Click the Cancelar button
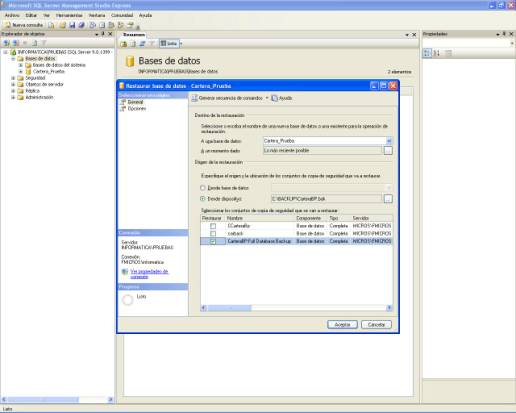The width and height of the screenshot is (516, 413). pos(376,325)
